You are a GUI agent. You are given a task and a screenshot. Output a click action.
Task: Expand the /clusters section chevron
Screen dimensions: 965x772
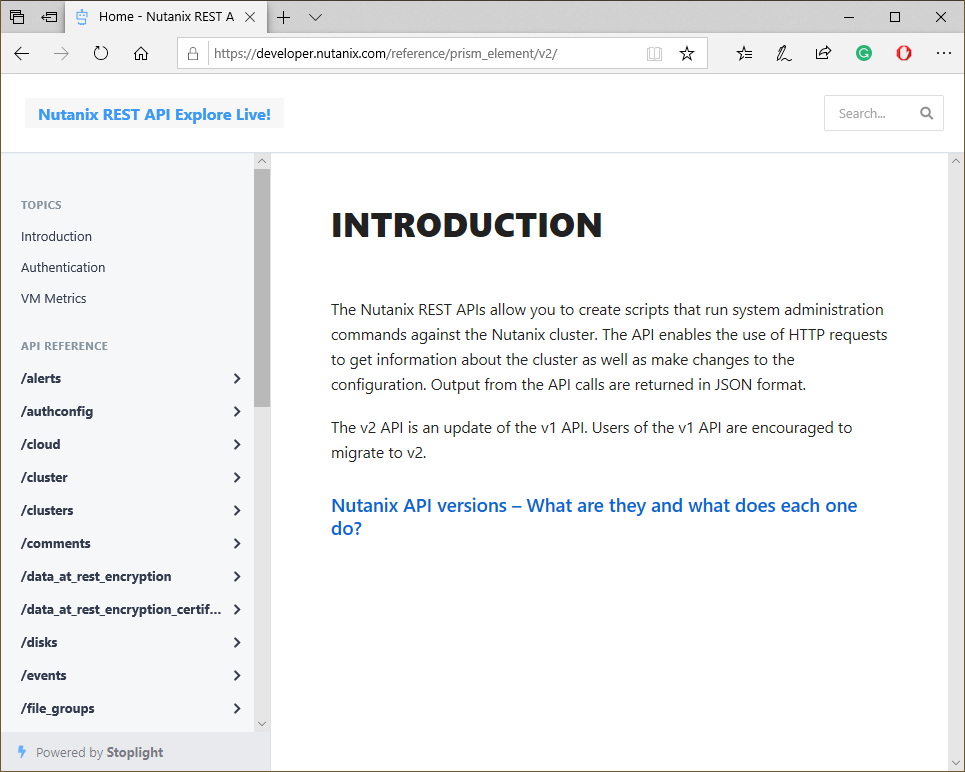pyautogui.click(x=237, y=510)
